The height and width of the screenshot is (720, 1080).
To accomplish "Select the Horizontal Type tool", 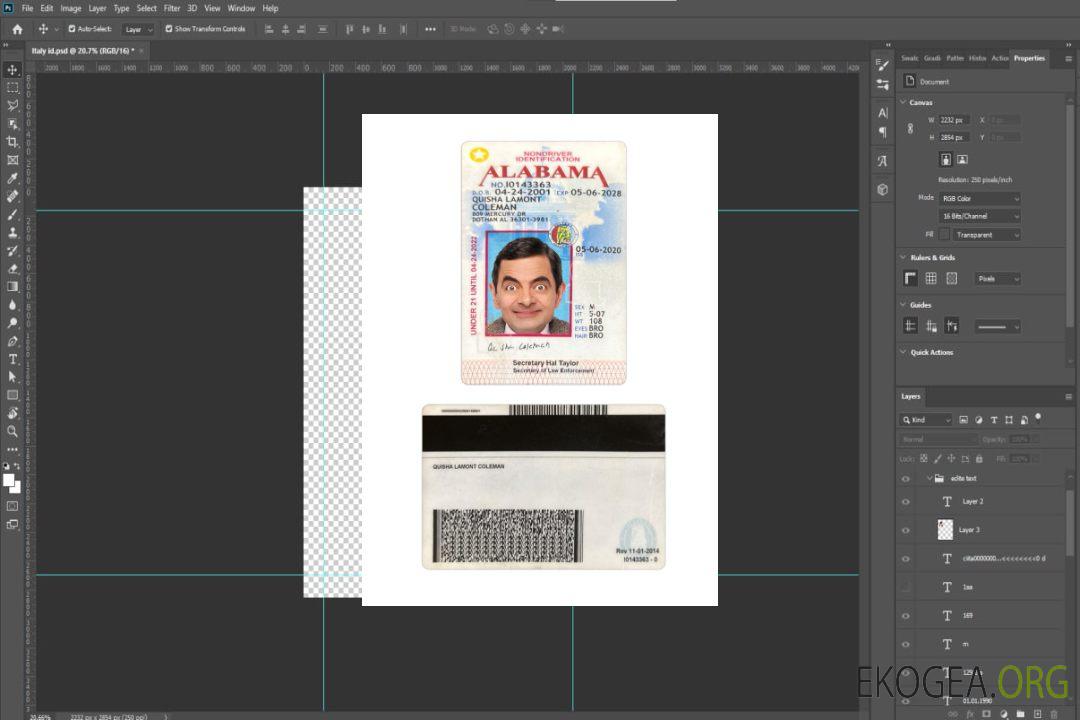I will pos(12,358).
